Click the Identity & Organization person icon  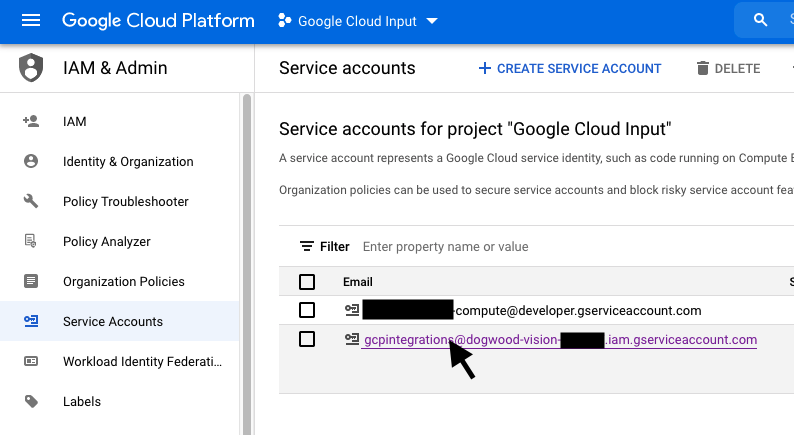coord(31,161)
